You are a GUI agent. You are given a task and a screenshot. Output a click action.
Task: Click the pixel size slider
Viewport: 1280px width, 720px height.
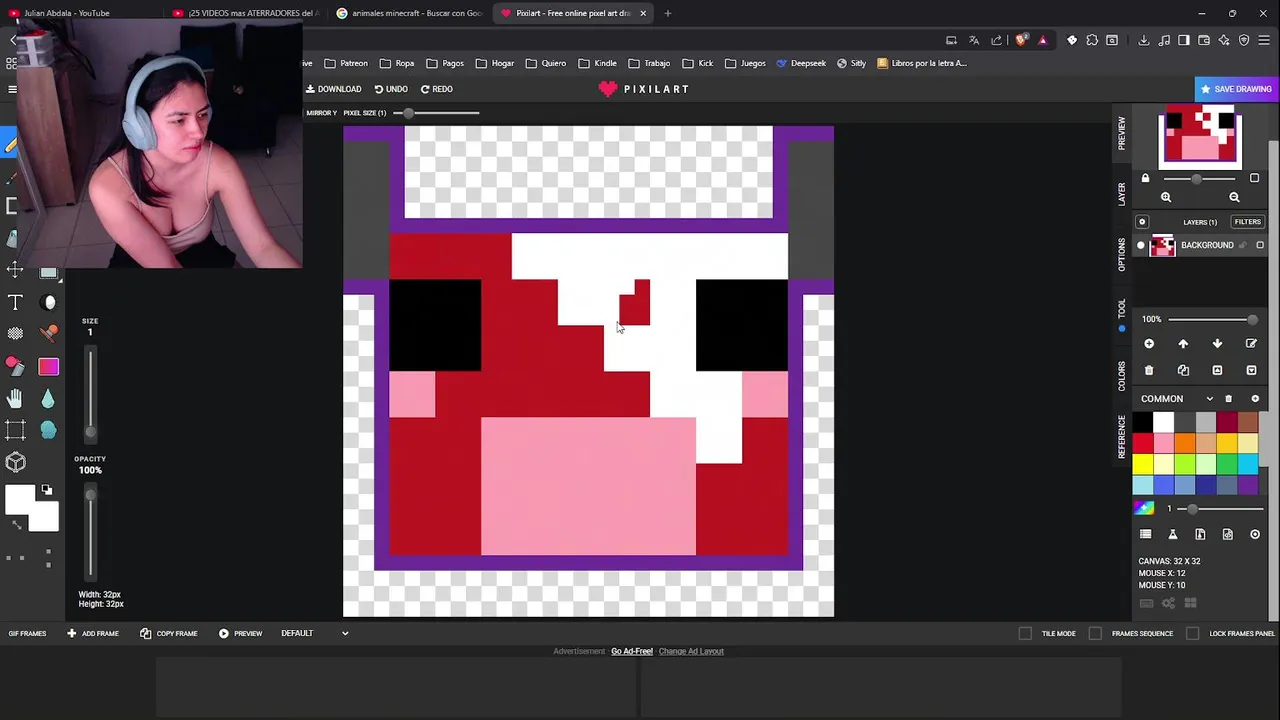click(436, 113)
